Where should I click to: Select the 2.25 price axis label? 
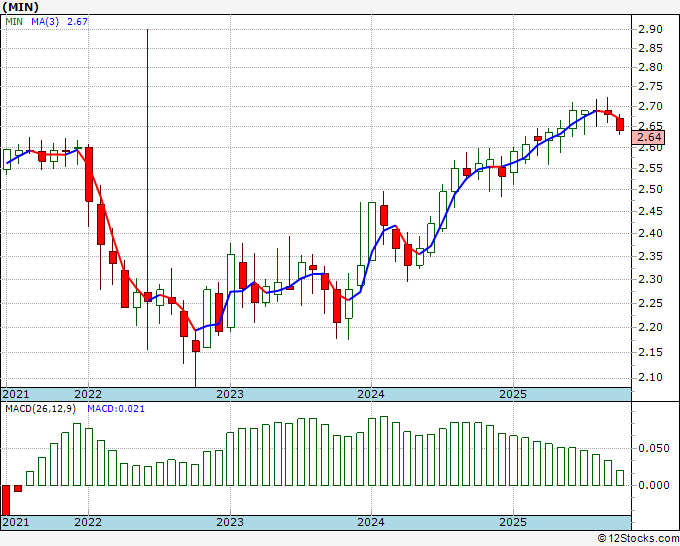(x=650, y=303)
